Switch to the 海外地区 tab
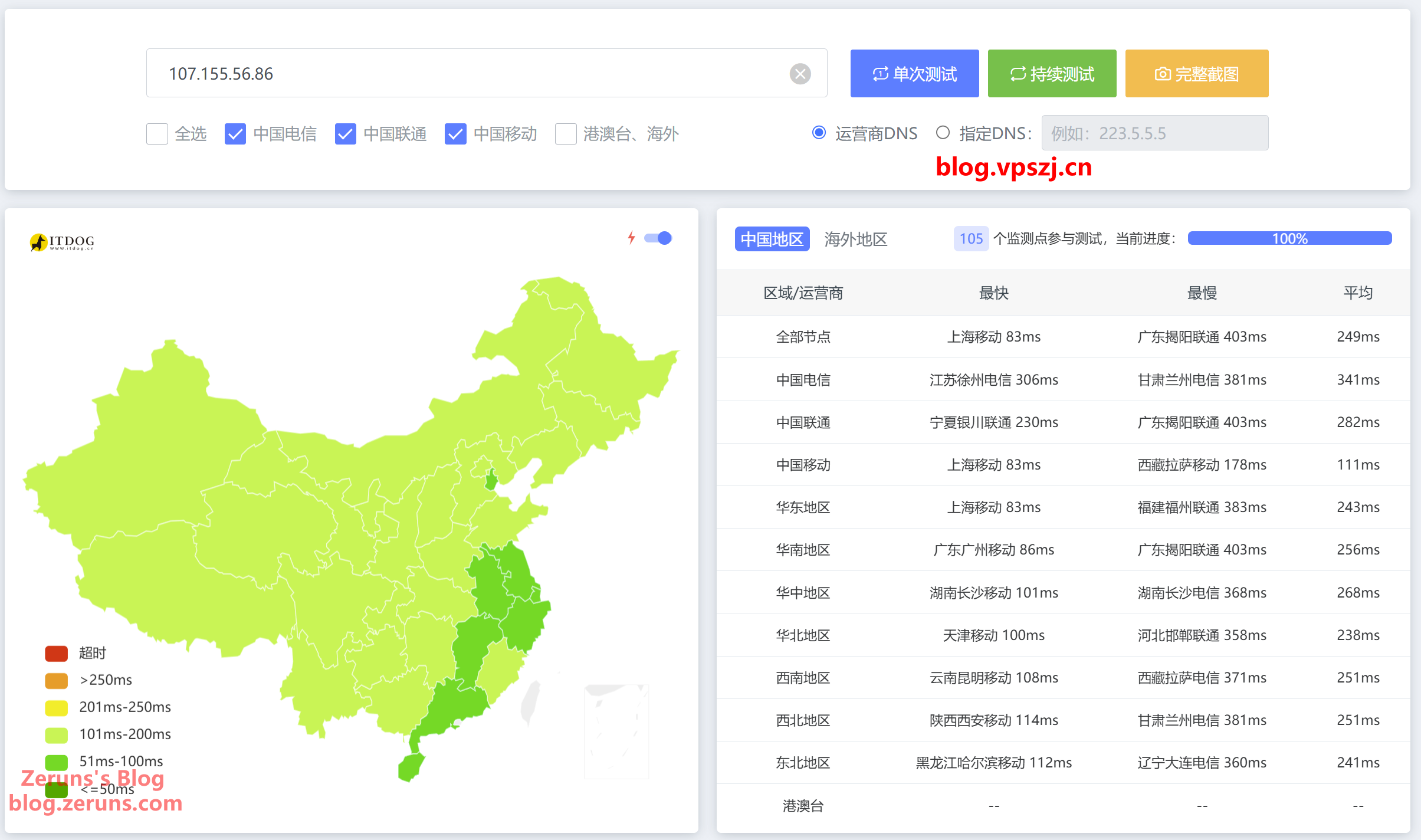Viewport: 1421px width, 840px height. pyautogui.click(x=856, y=239)
